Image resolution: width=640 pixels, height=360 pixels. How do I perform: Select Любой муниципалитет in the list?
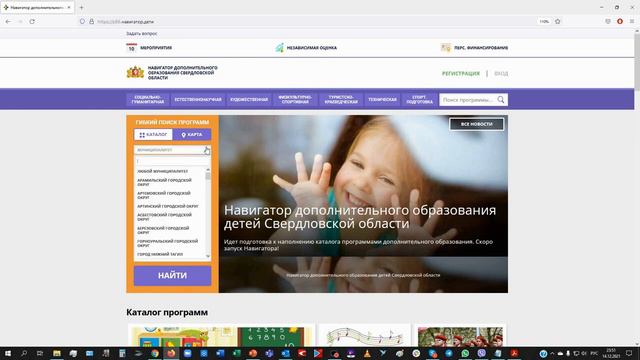click(162, 171)
